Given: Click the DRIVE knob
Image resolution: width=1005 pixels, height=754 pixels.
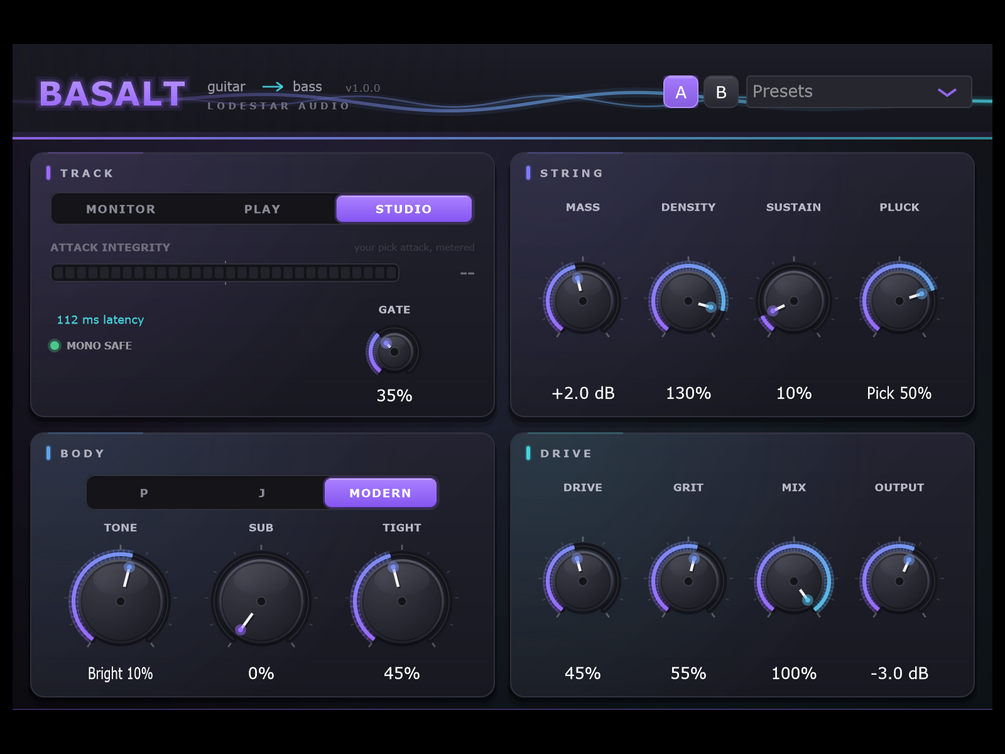Looking at the screenshot, I should click(582, 581).
